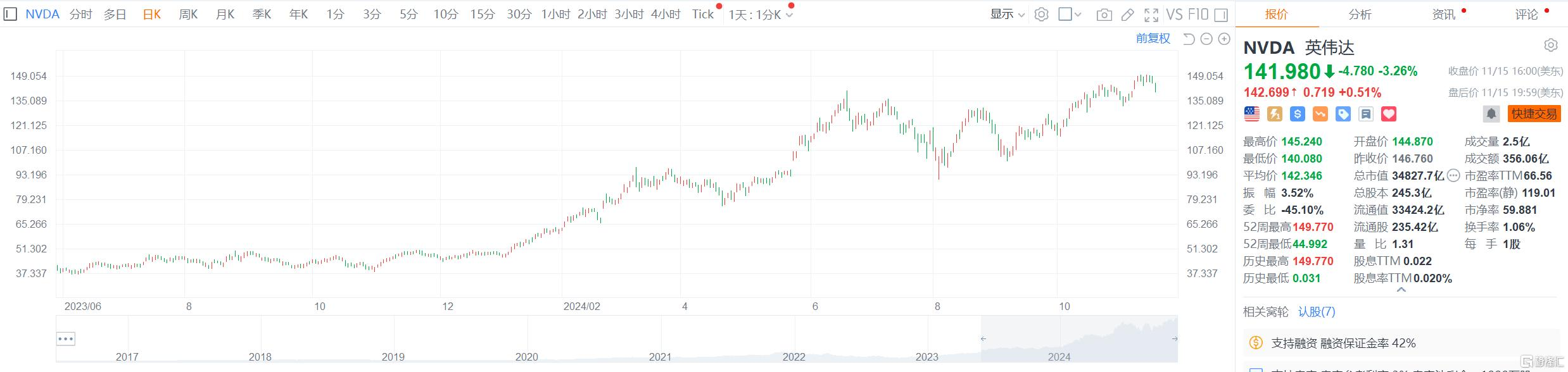Open VS comparison tool
Viewport: 1568px width, 372px height.
[1174, 14]
